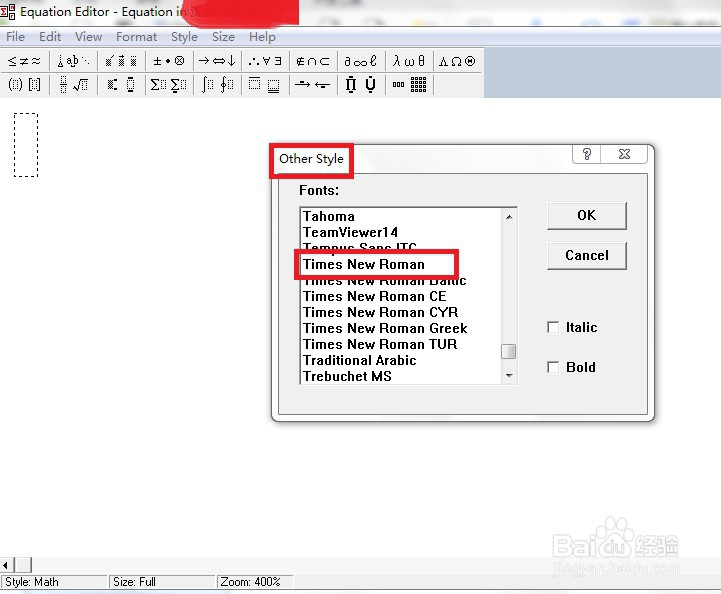Click the fonts list down arrow
Viewport: 721px width, 594px height.
(509, 376)
